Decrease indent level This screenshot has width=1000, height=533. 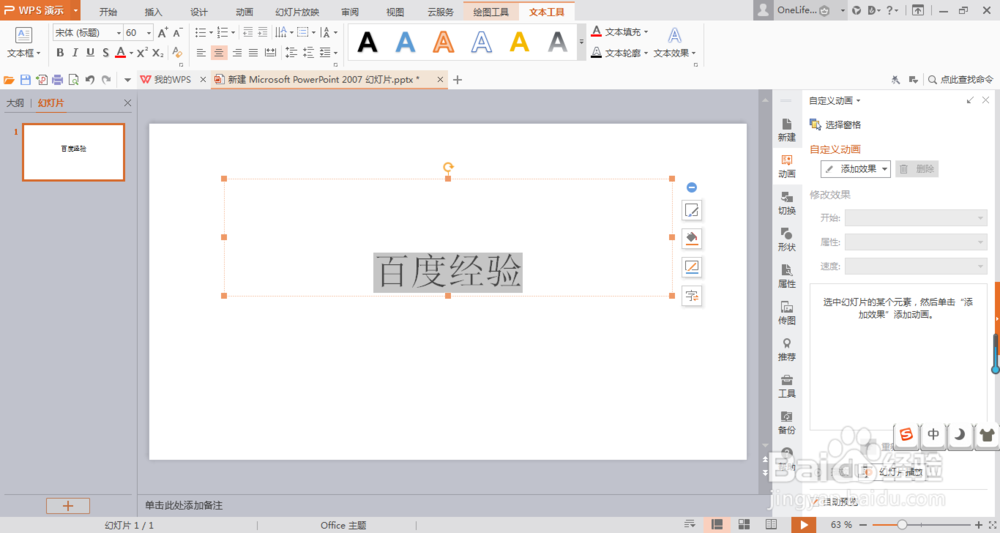[247, 33]
